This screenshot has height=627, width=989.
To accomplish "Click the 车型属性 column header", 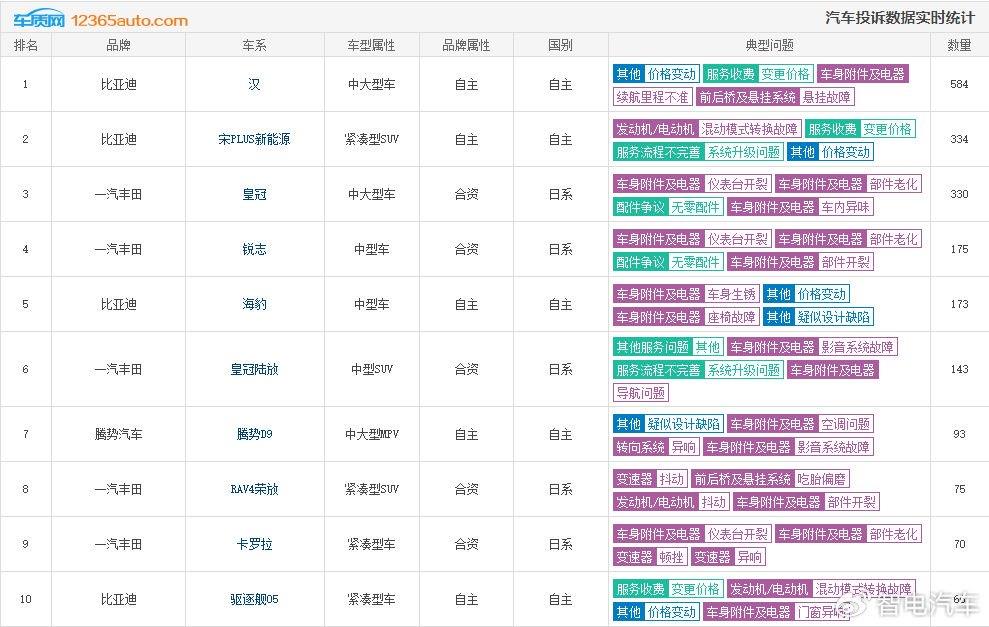I will point(372,45).
